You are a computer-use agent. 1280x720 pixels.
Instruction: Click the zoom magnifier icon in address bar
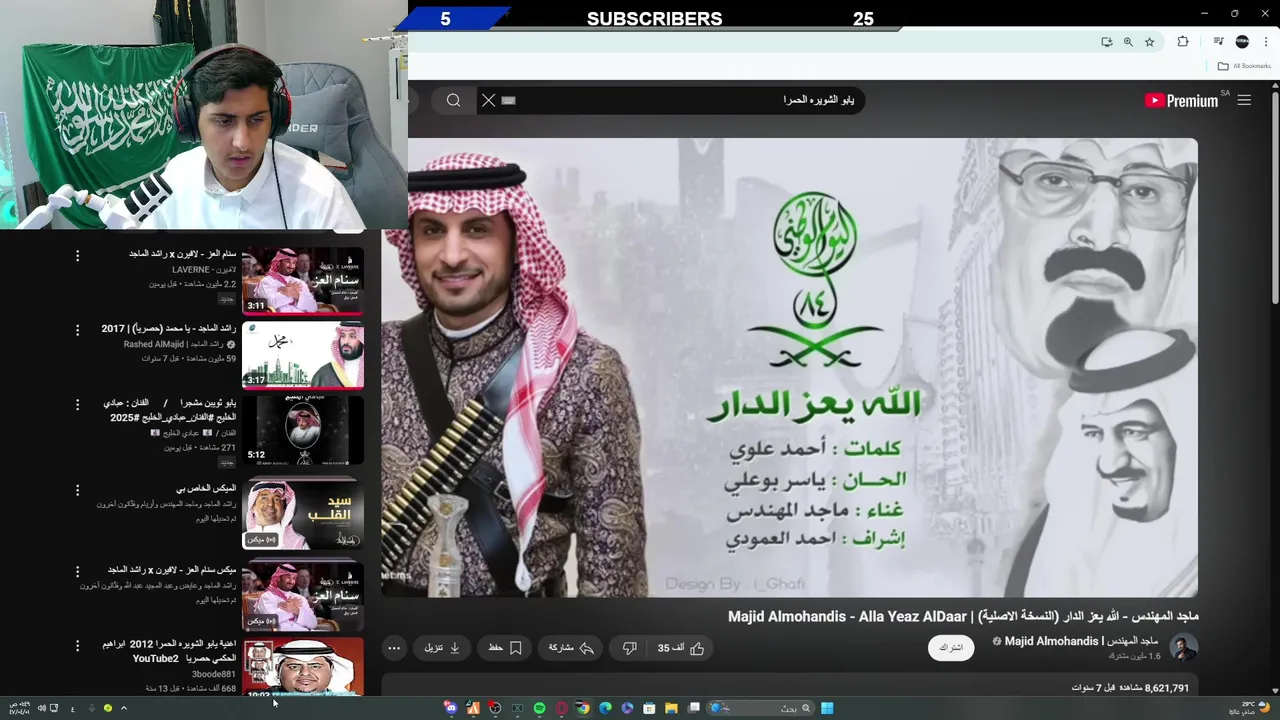pyautogui.click(x=1128, y=42)
